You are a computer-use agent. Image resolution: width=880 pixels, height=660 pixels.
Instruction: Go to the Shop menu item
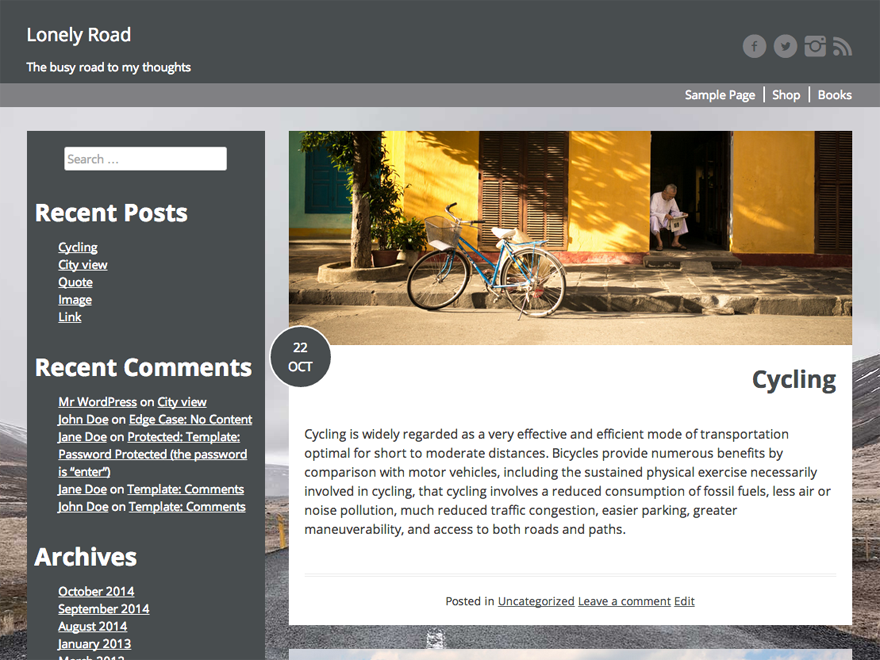(x=786, y=95)
